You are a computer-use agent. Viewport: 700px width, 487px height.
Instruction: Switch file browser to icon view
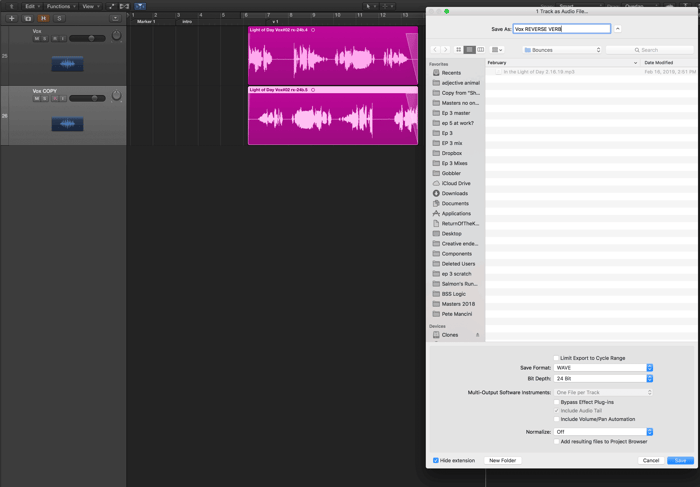[x=458, y=50]
